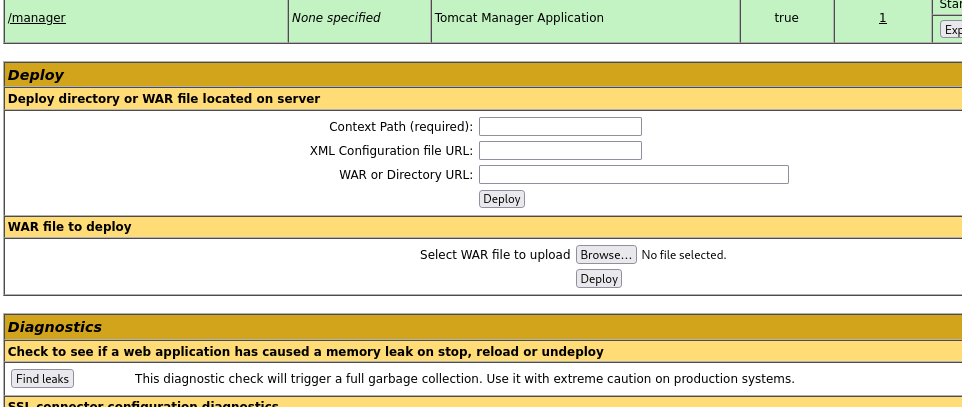Click the "WAR file to deploy" subheading
Screen dimensions: 962x407
coord(70,227)
